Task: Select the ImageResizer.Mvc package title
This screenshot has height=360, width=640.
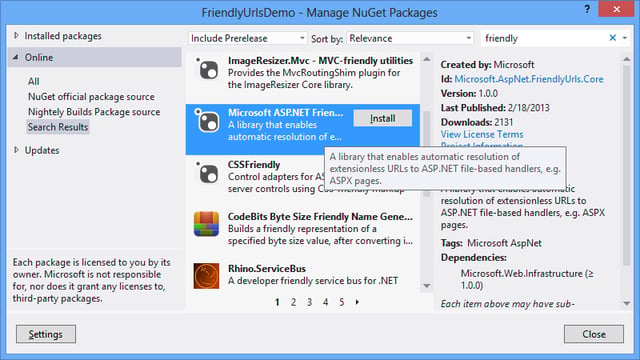Action: pyautogui.click(x=320, y=60)
